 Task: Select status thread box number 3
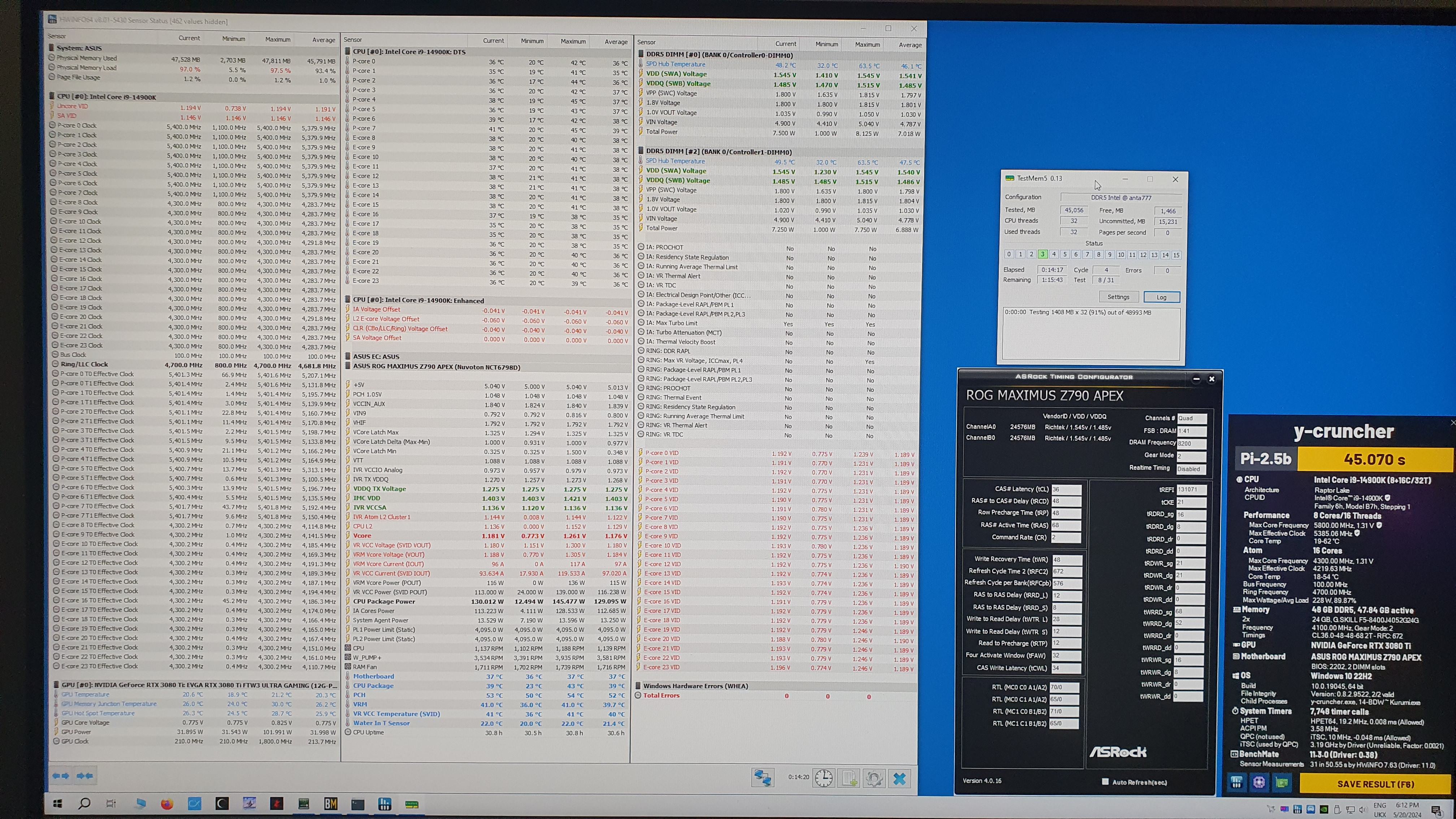coord(1043,254)
